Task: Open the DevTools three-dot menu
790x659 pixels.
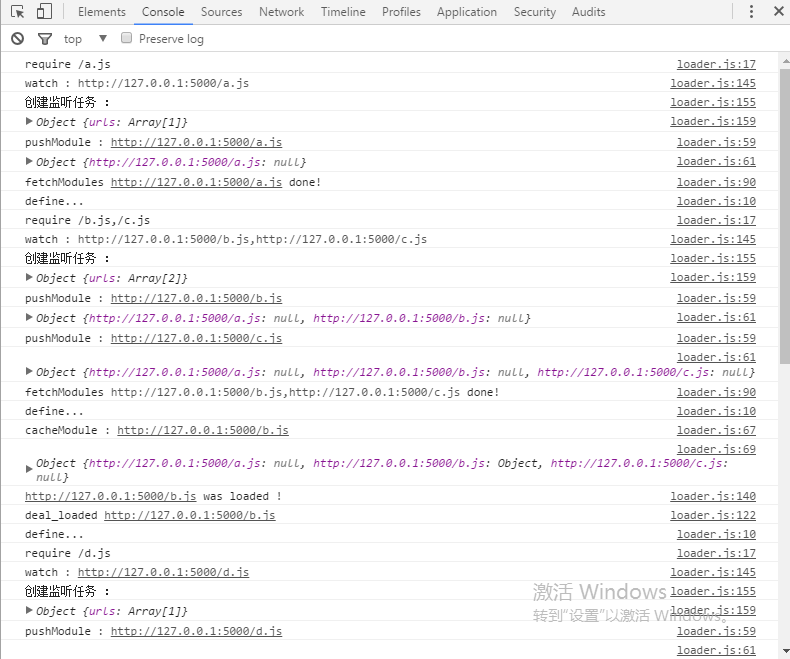Action: (751, 12)
